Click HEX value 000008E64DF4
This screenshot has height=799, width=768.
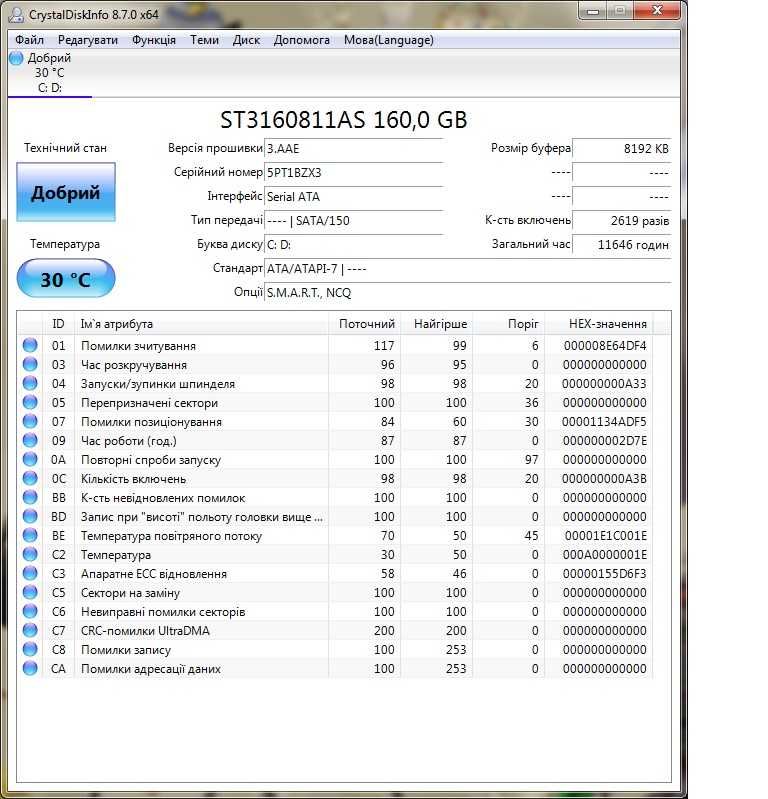[x=604, y=345]
